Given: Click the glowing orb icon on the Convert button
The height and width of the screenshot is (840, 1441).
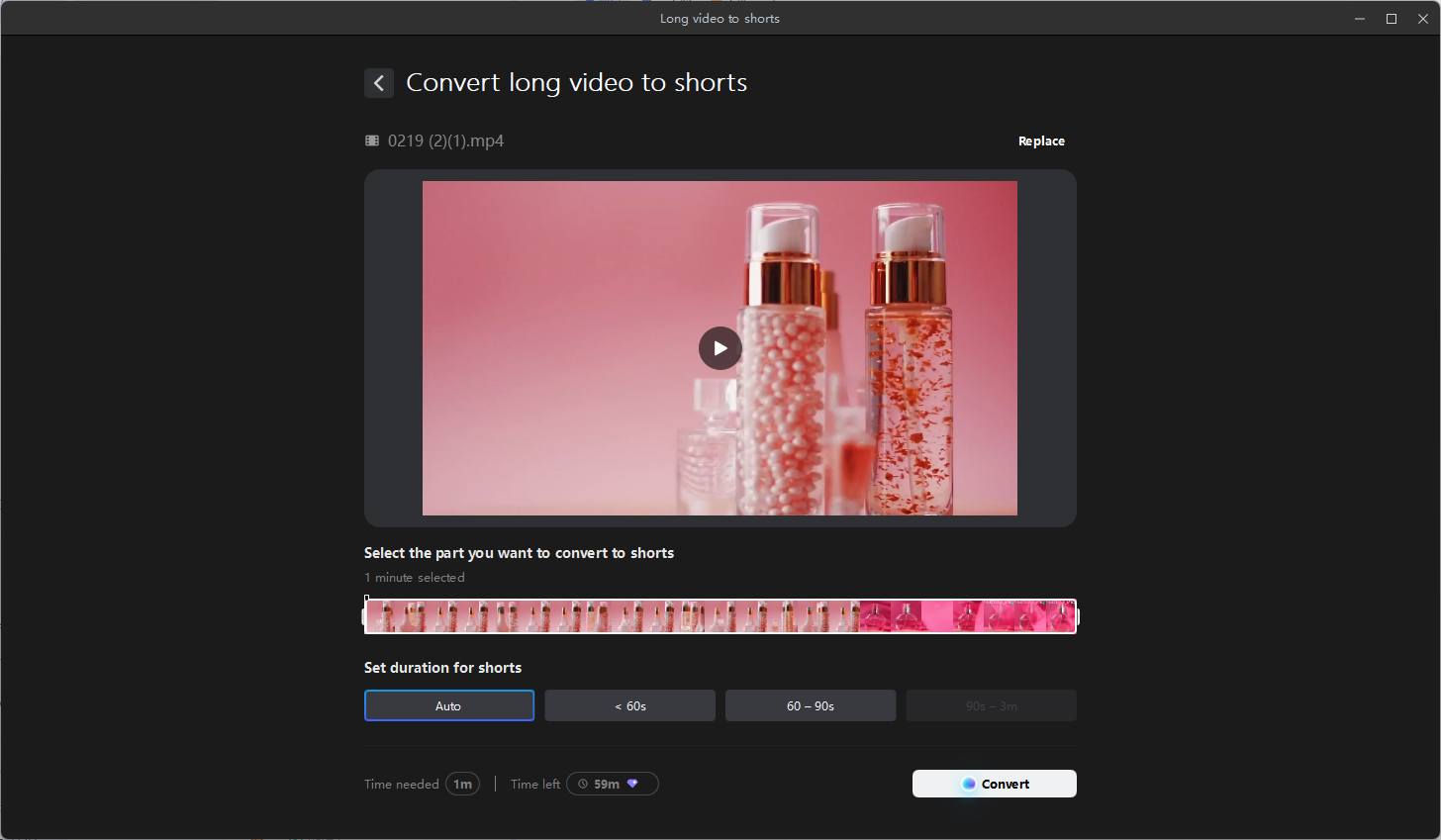Looking at the screenshot, I should 968,784.
